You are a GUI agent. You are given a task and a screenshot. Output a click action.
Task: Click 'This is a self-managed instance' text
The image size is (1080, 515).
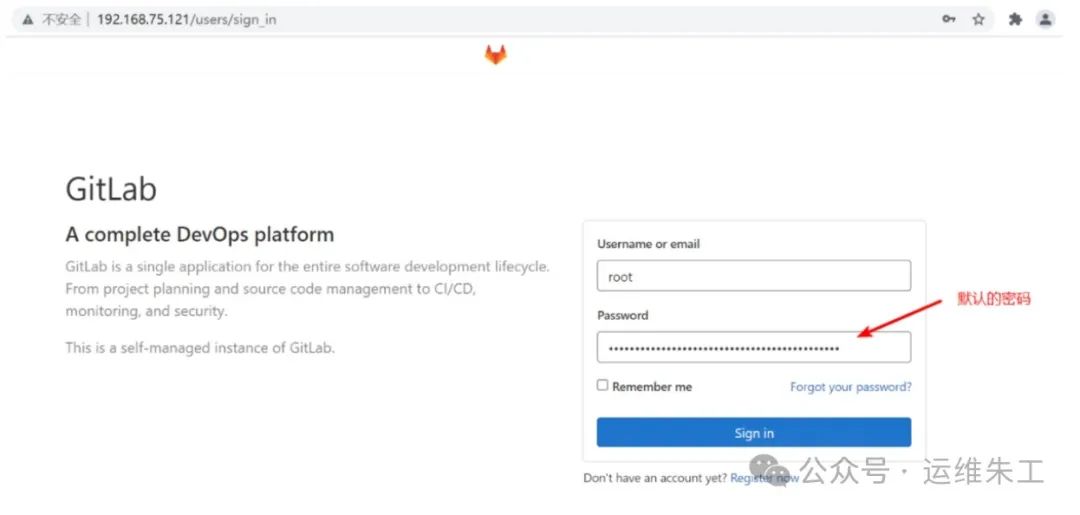[x=200, y=348]
